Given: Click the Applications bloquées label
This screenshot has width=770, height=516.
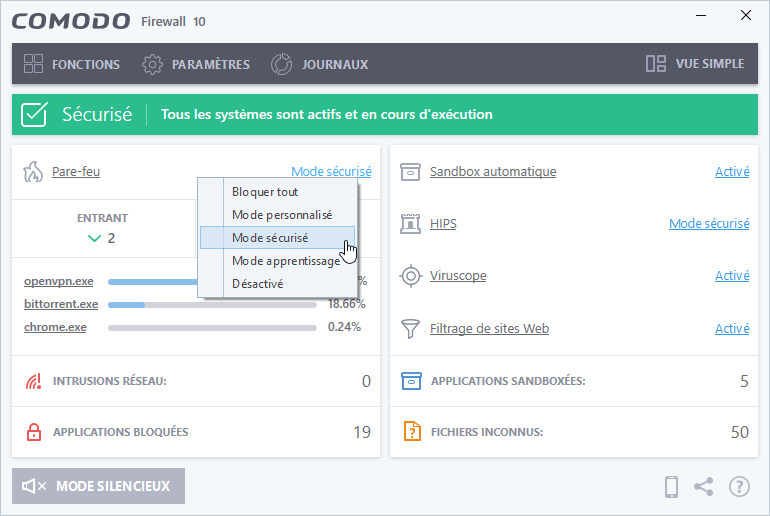Looking at the screenshot, I should tap(120, 432).
